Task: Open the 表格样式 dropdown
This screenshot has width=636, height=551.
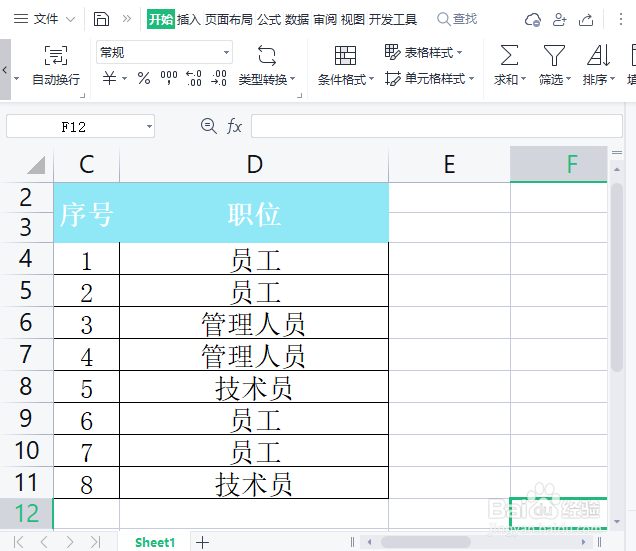Action: point(423,52)
